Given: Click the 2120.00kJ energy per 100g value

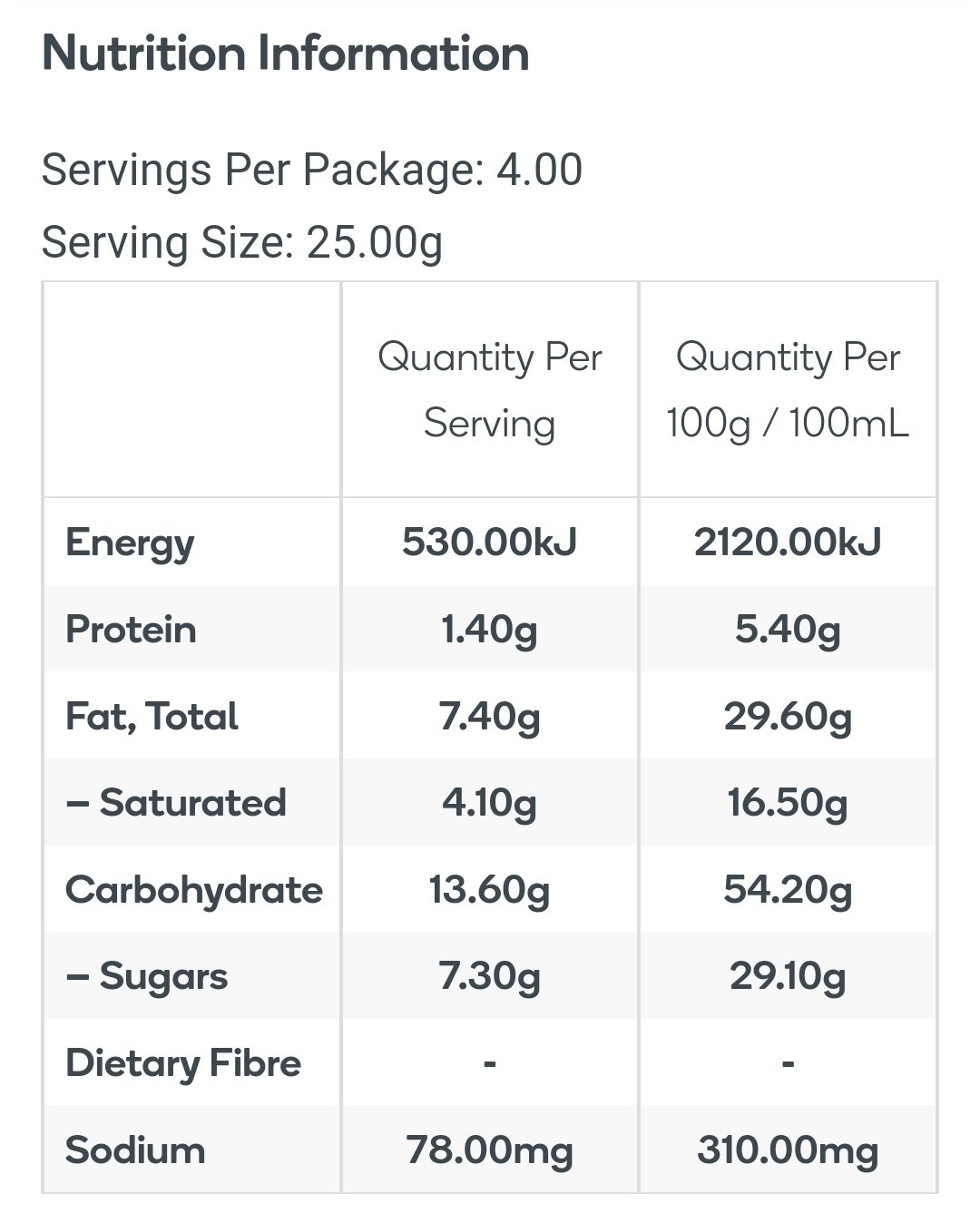Looking at the screenshot, I should (x=788, y=543).
